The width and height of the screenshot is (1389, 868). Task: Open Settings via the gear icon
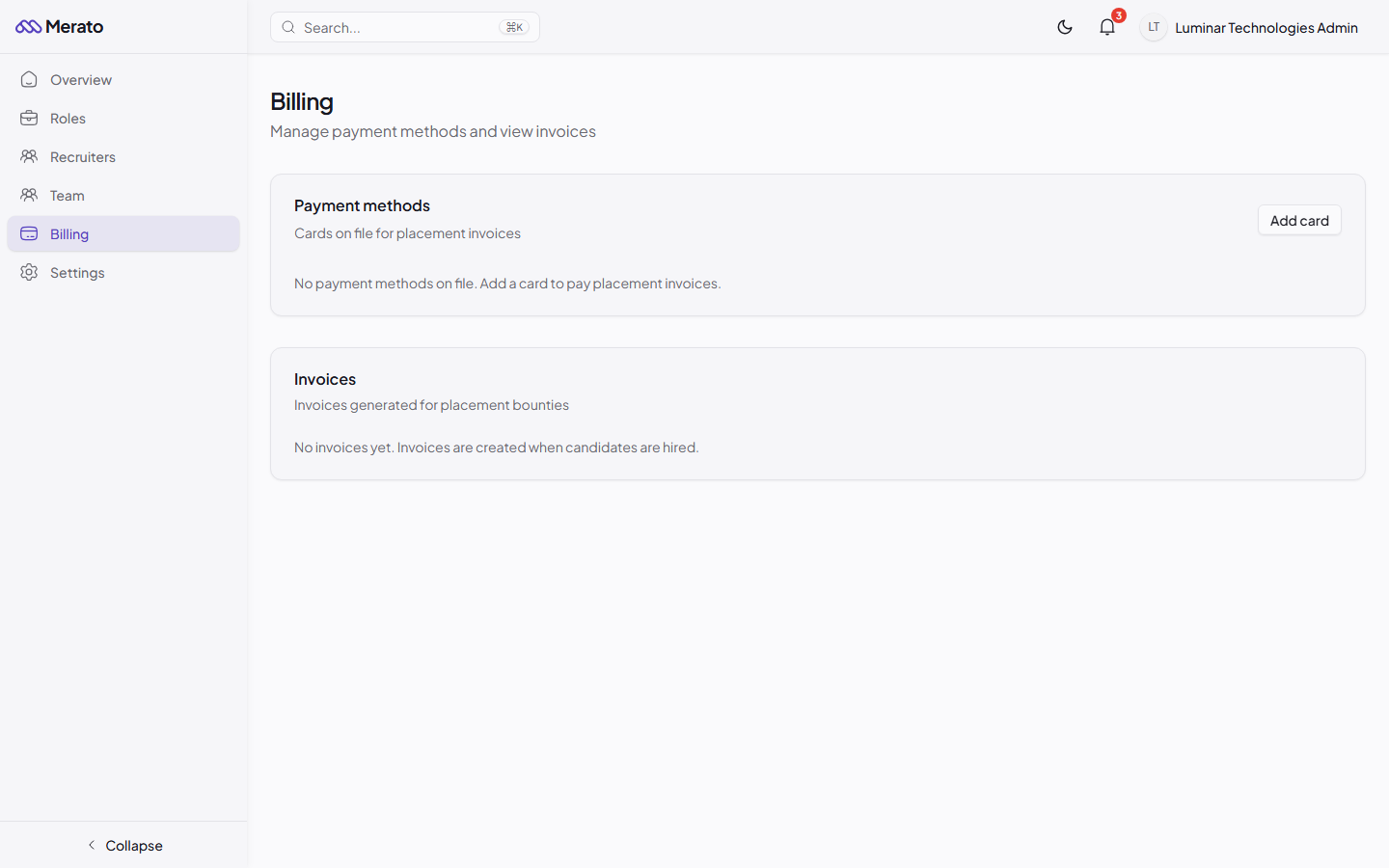[29, 272]
